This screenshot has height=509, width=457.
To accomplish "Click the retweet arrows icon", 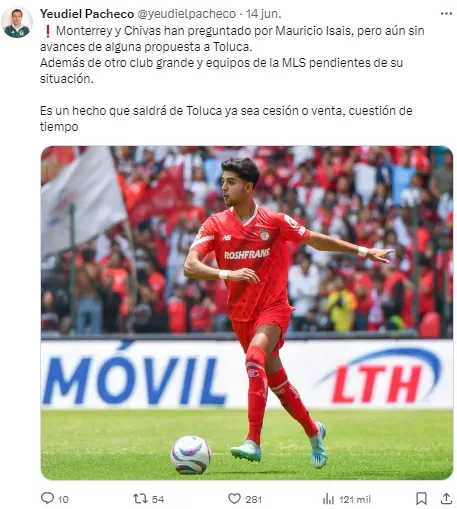I will tap(140, 499).
